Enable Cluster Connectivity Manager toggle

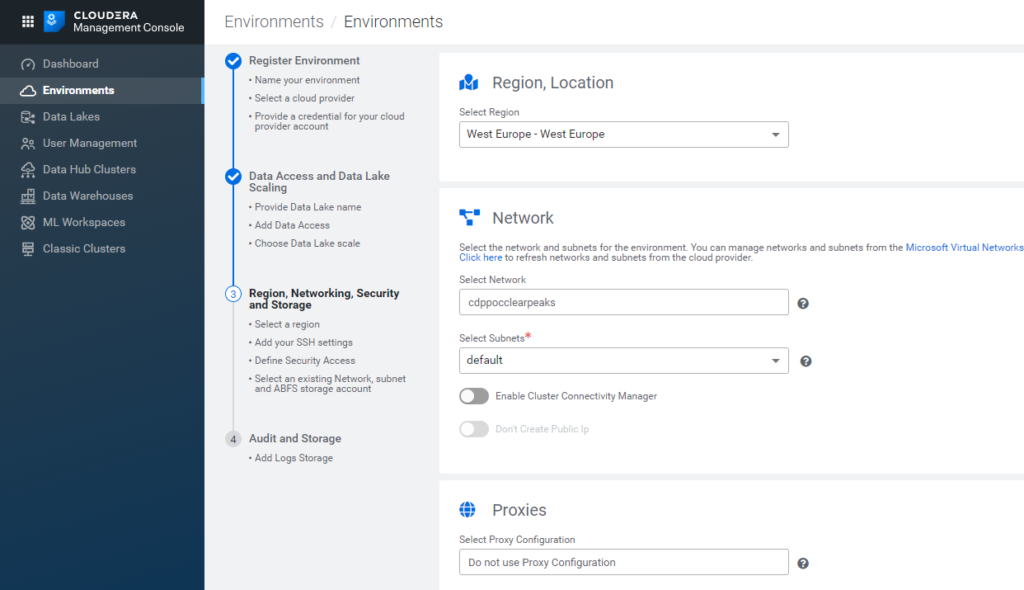click(474, 396)
